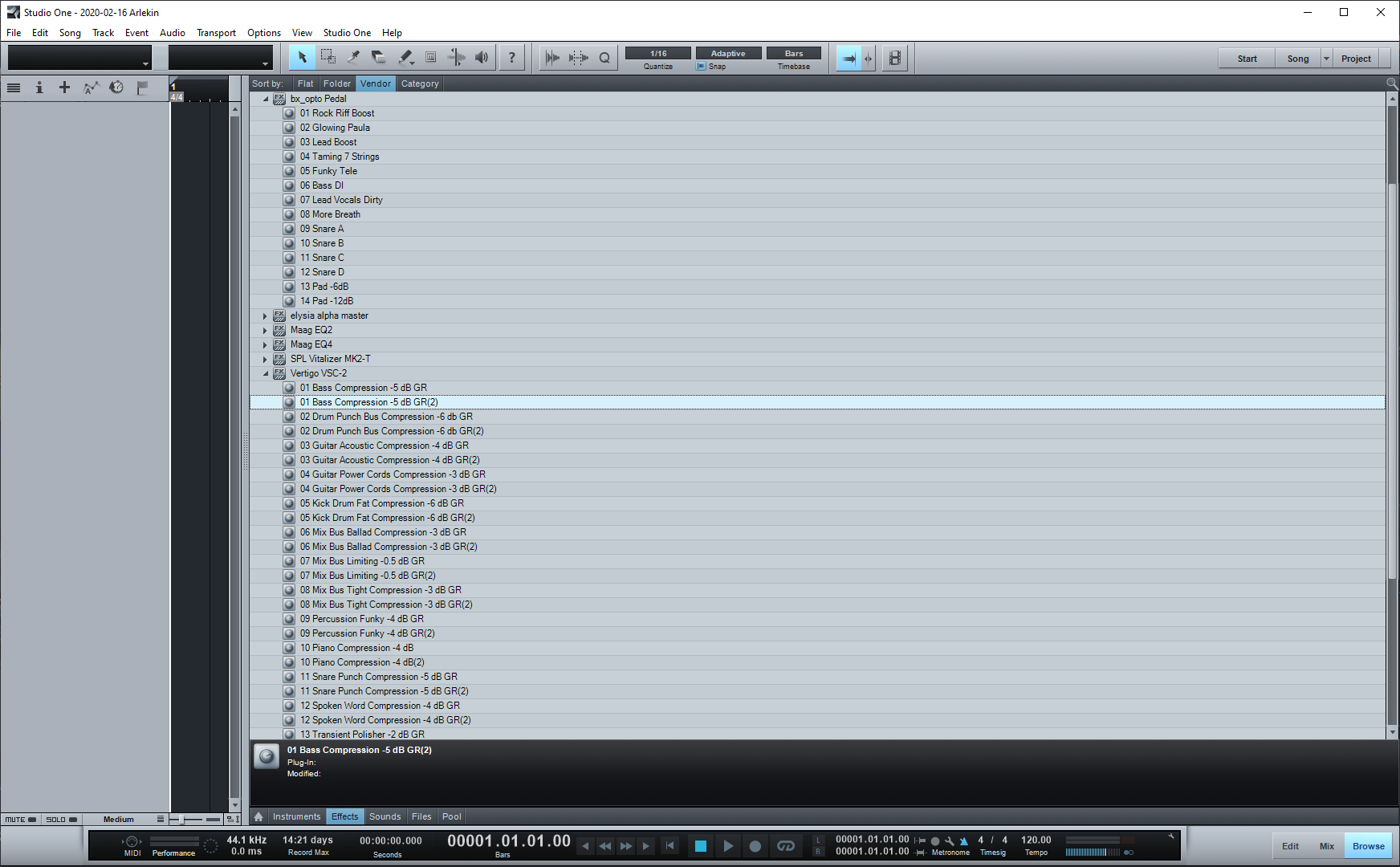The image size is (1400, 867).
Task: Open the Edit view button
Action: tap(1290, 846)
